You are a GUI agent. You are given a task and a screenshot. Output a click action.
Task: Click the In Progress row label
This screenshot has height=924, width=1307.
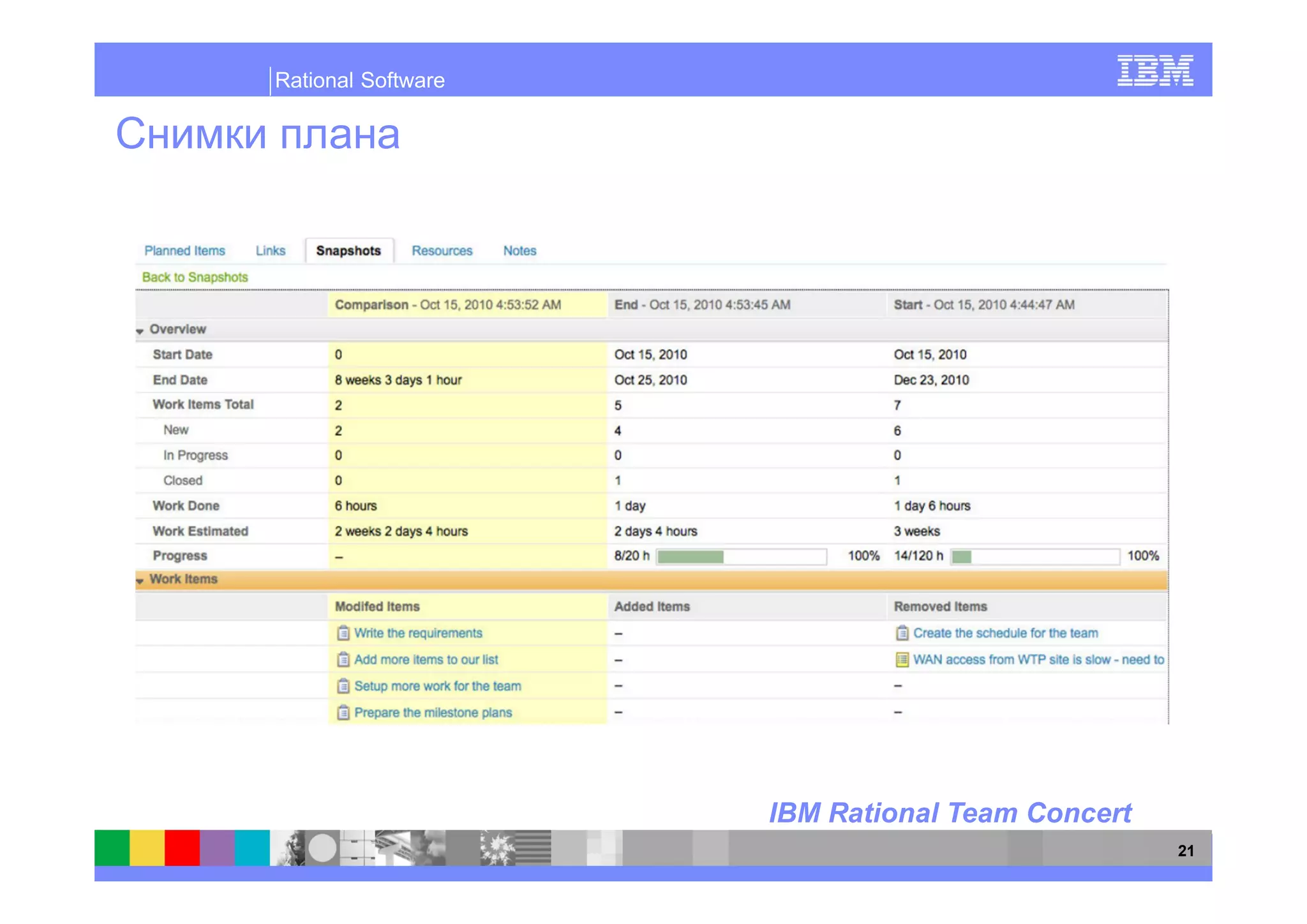pyautogui.click(x=195, y=456)
